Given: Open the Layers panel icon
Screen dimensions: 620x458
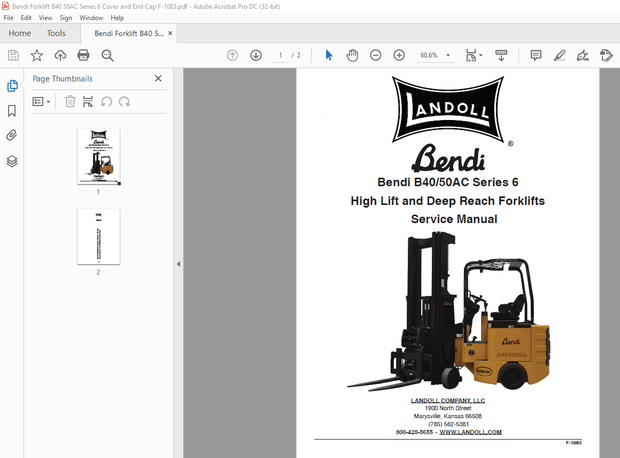Looking at the screenshot, I should click(x=12, y=161).
